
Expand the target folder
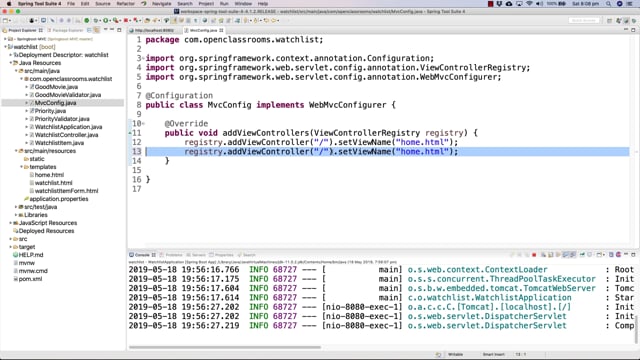coord(11,247)
